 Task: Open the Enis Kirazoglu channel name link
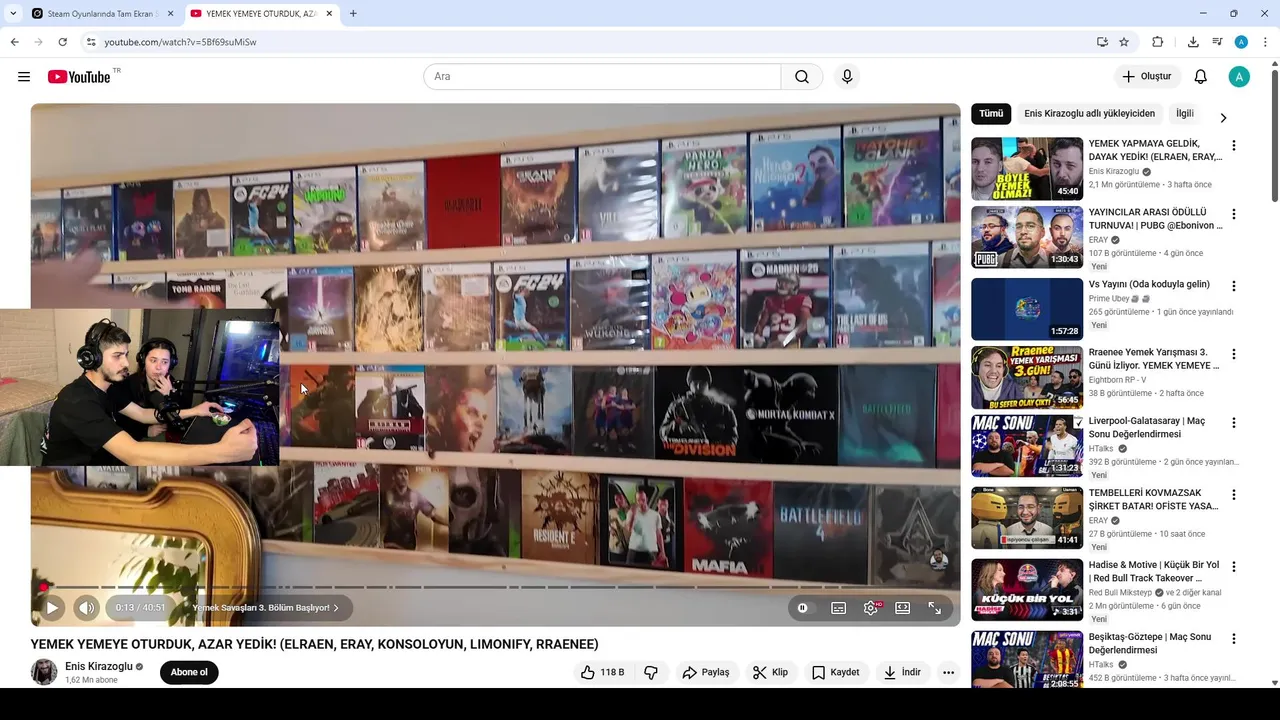point(99,666)
